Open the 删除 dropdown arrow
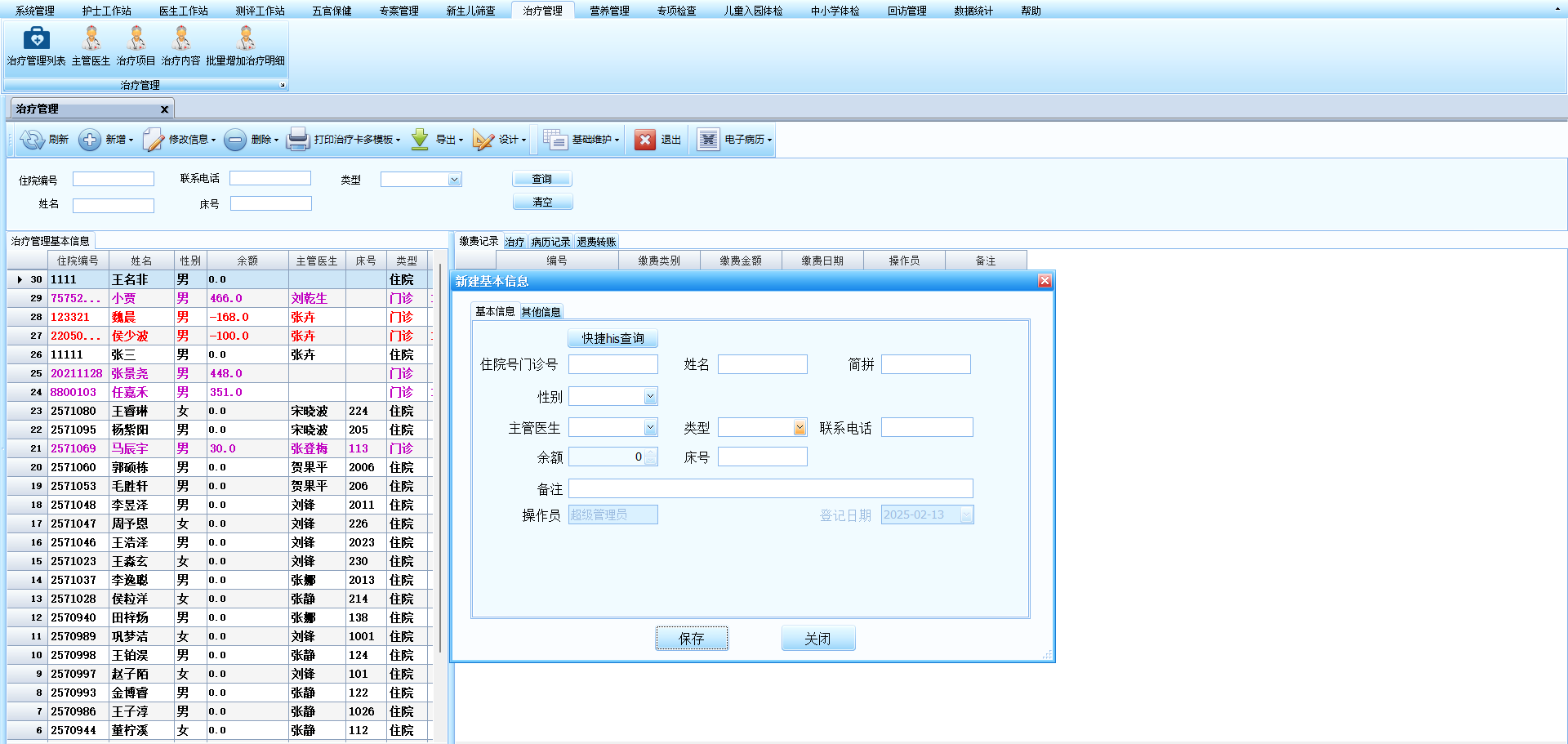The height and width of the screenshot is (744, 1568). [x=277, y=140]
